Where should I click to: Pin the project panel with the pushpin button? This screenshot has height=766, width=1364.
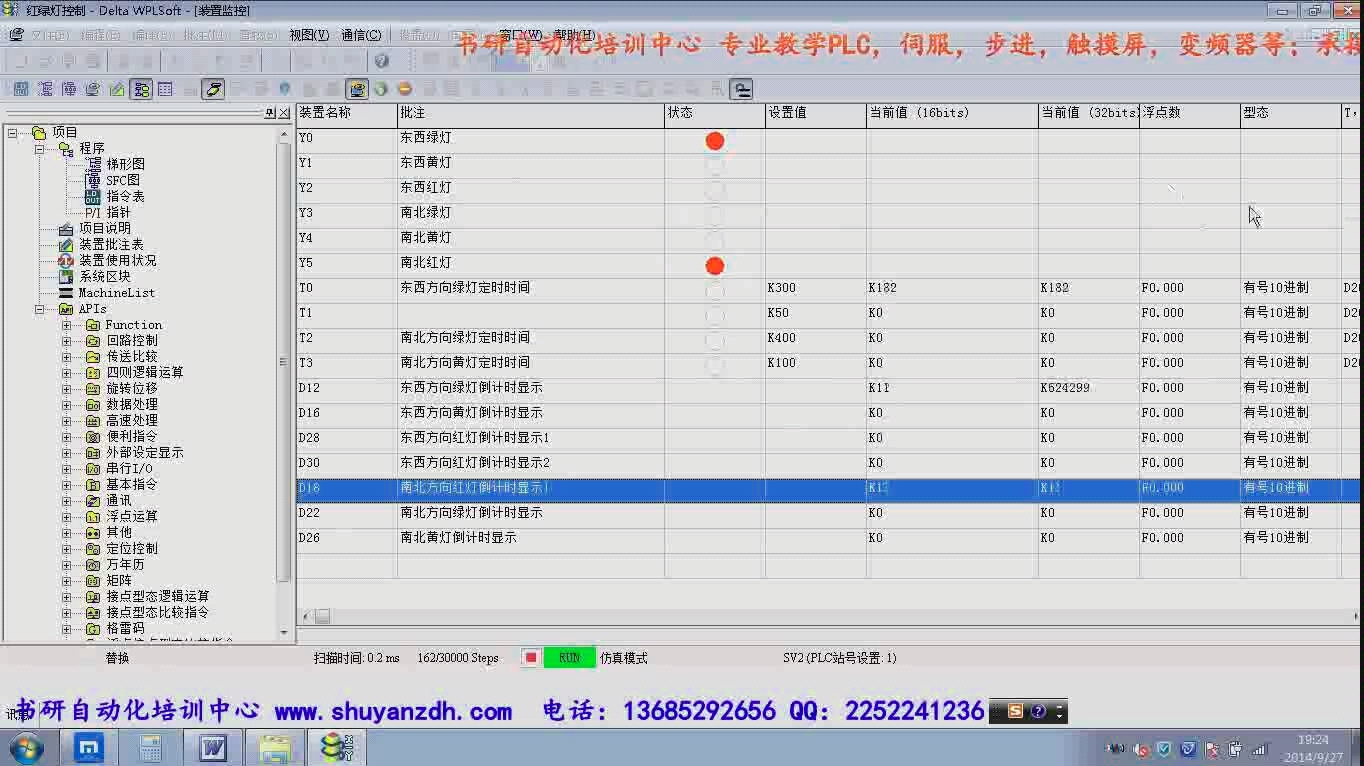point(270,114)
